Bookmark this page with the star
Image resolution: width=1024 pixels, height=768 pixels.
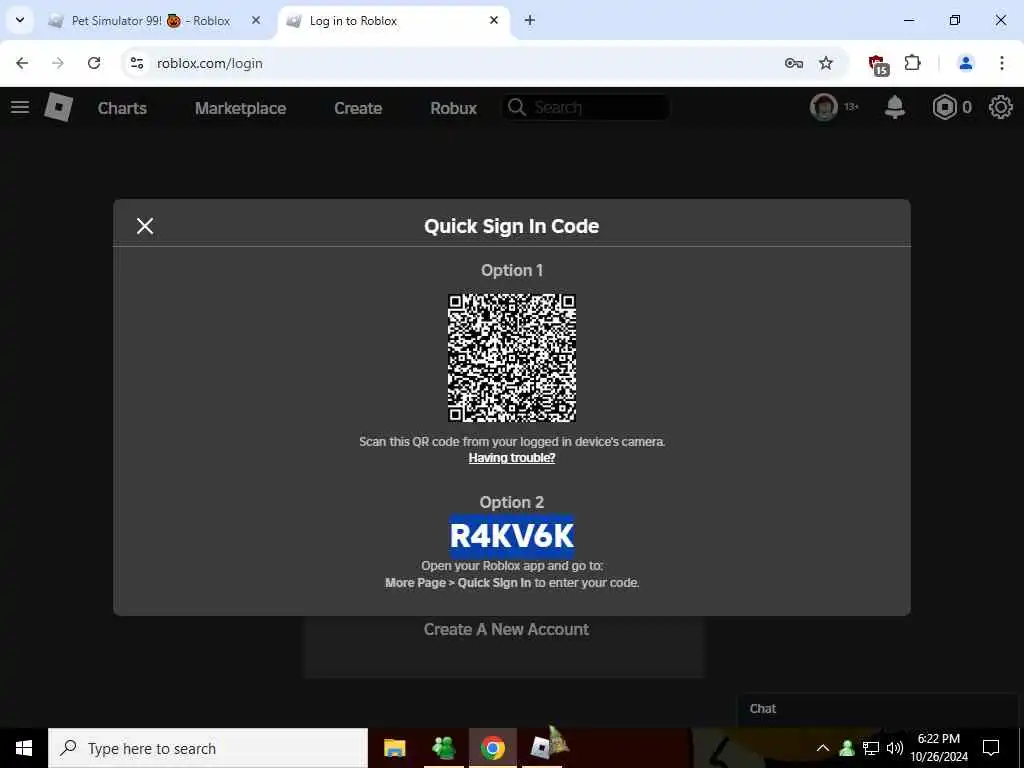point(826,63)
